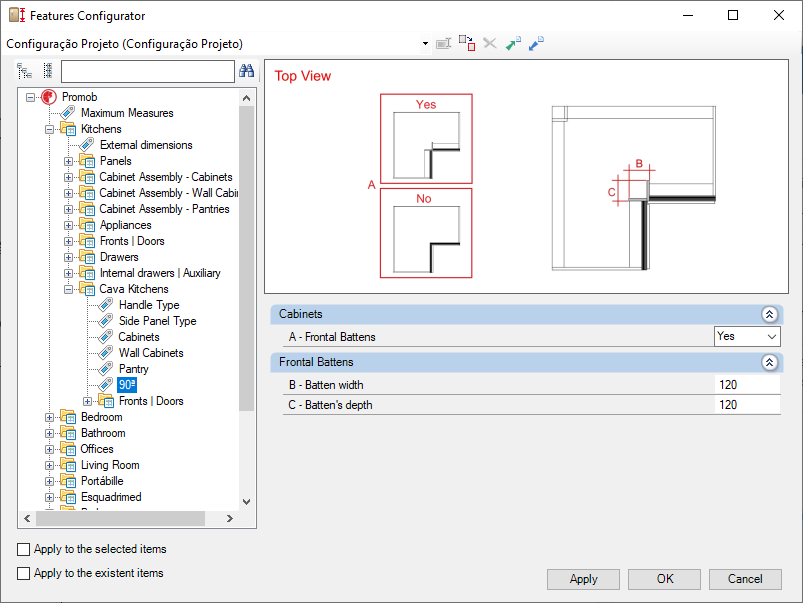
Task: Click the blue arrow import icon
Action: pyautogui.click(x=536, y=43)
